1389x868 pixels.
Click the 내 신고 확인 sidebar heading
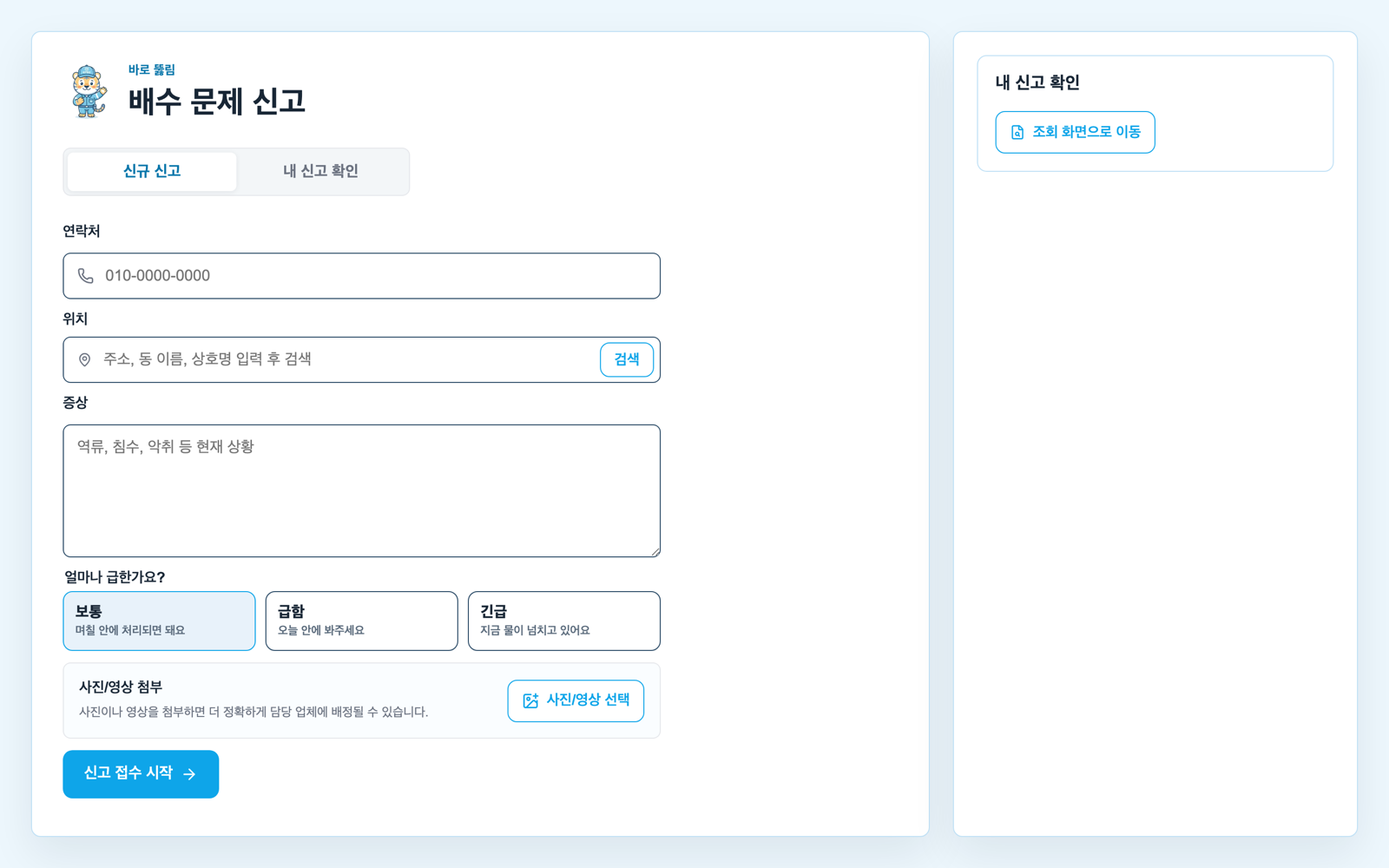click(x=1037, y=82)
